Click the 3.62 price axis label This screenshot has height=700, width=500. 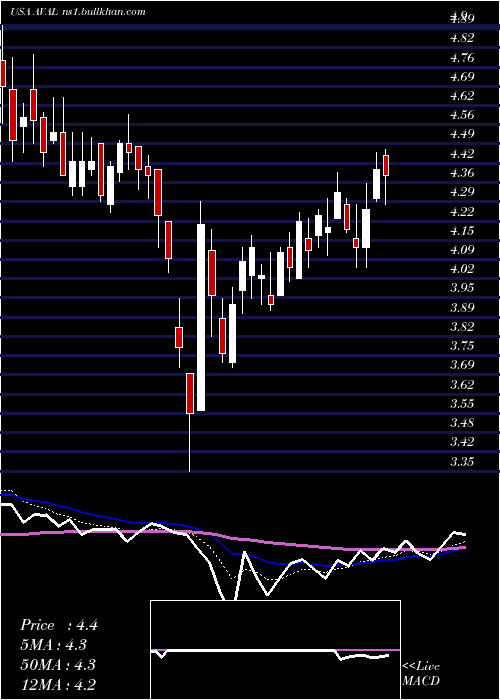pyautogui.click(x=462, y=384)
